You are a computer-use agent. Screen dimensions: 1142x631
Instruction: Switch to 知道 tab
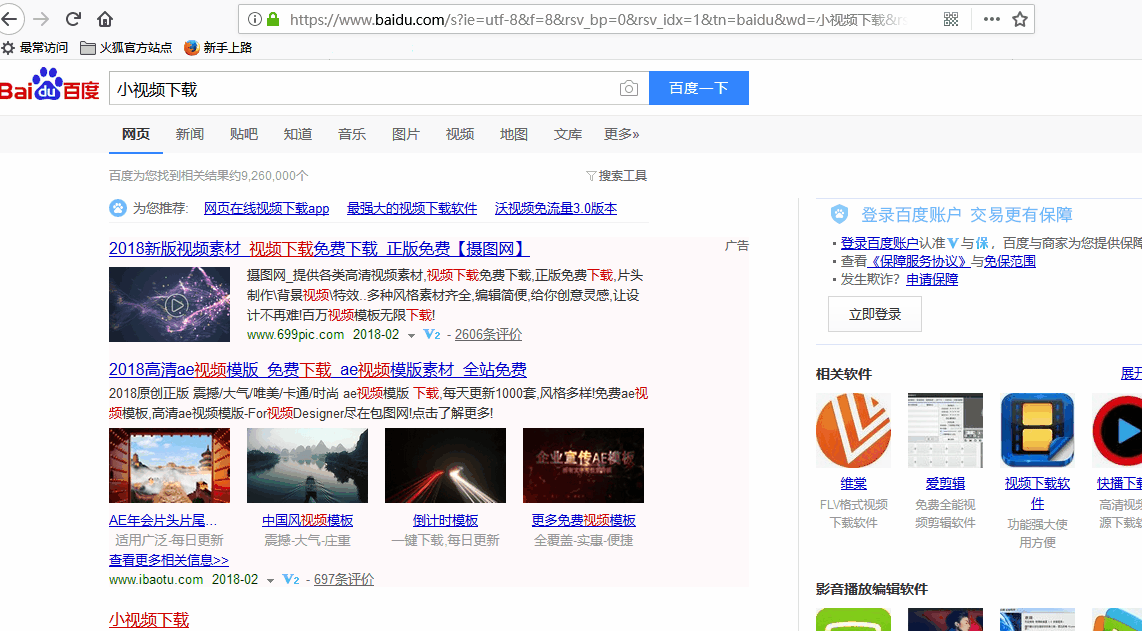[x=298, y=134]
